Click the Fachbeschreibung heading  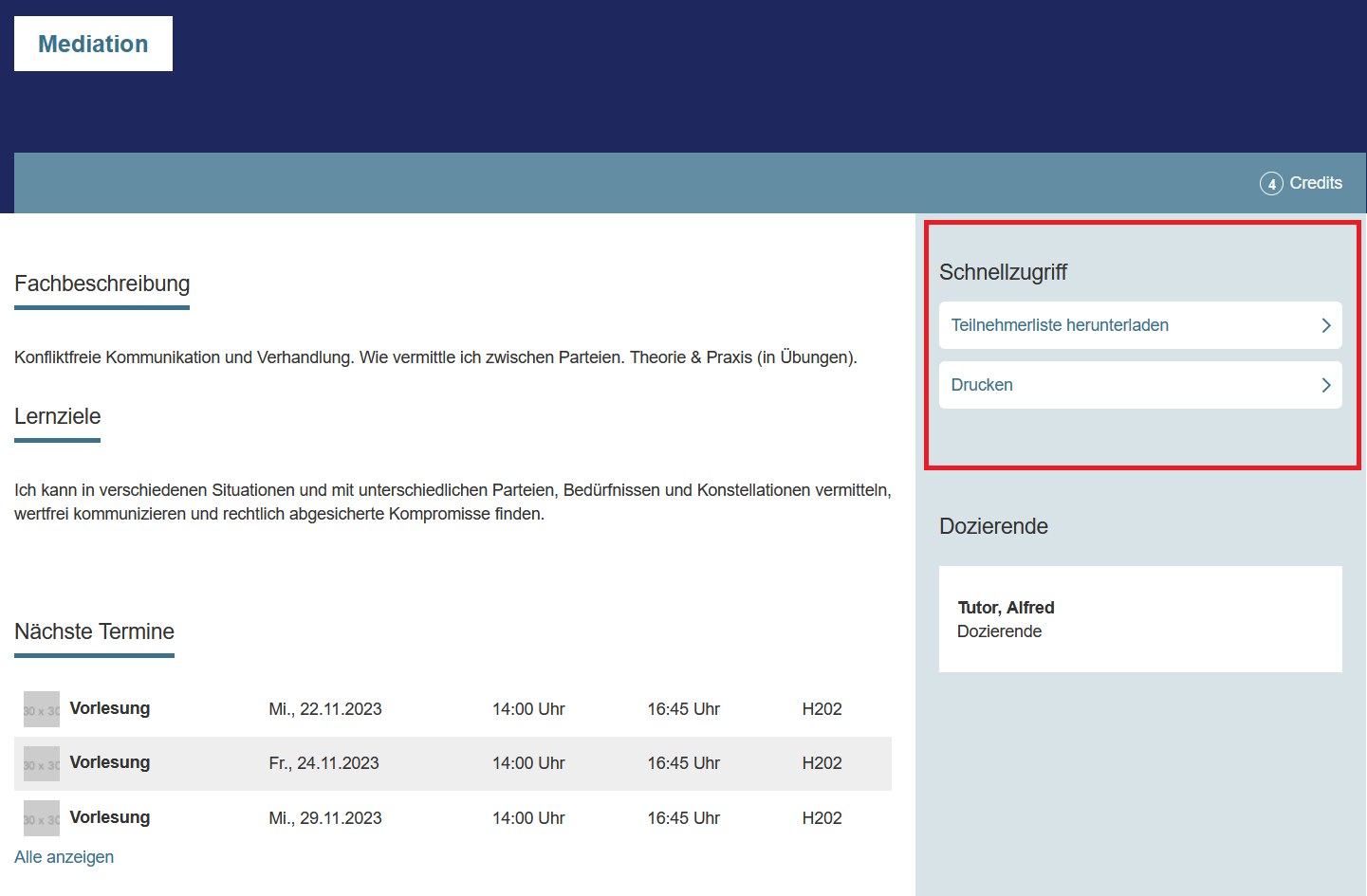[102, 283]
